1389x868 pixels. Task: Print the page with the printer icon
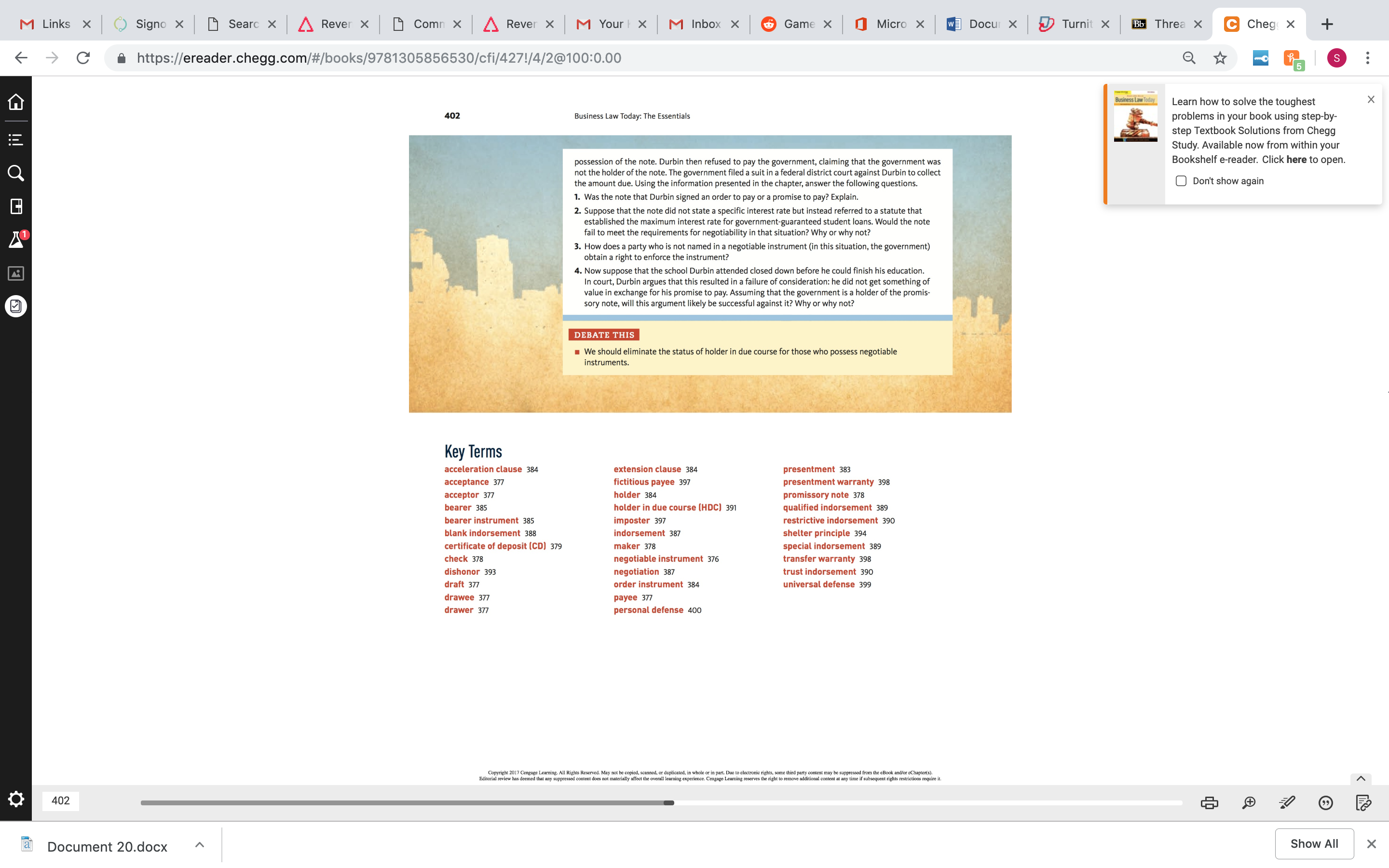click(x=1210, y=802)
